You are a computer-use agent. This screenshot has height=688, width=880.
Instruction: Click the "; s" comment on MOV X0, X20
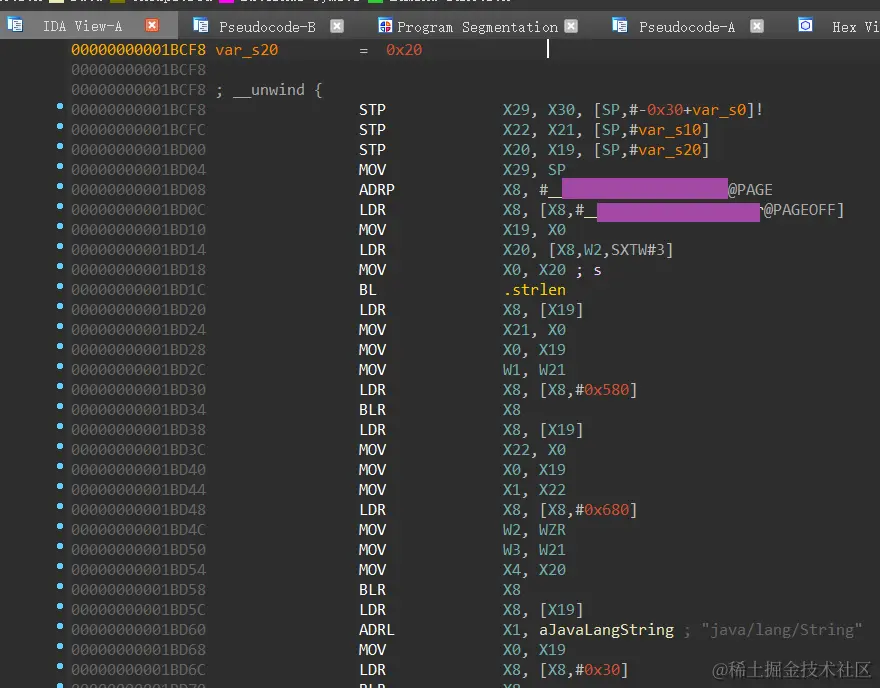point(588,270)
